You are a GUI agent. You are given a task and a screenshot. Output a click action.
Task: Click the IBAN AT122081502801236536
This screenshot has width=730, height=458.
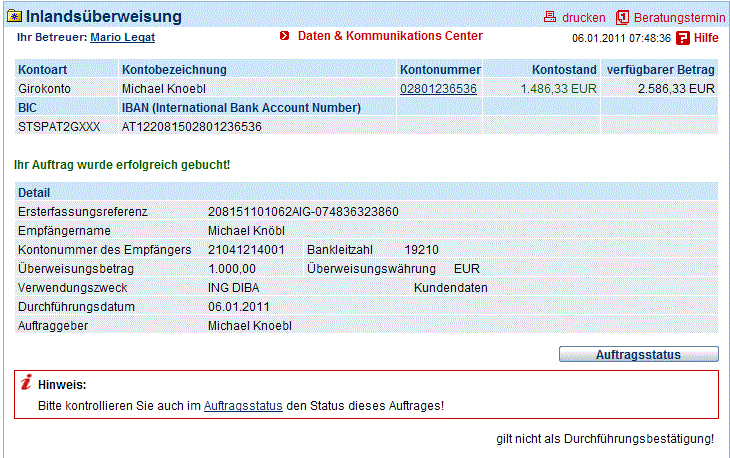192,127
